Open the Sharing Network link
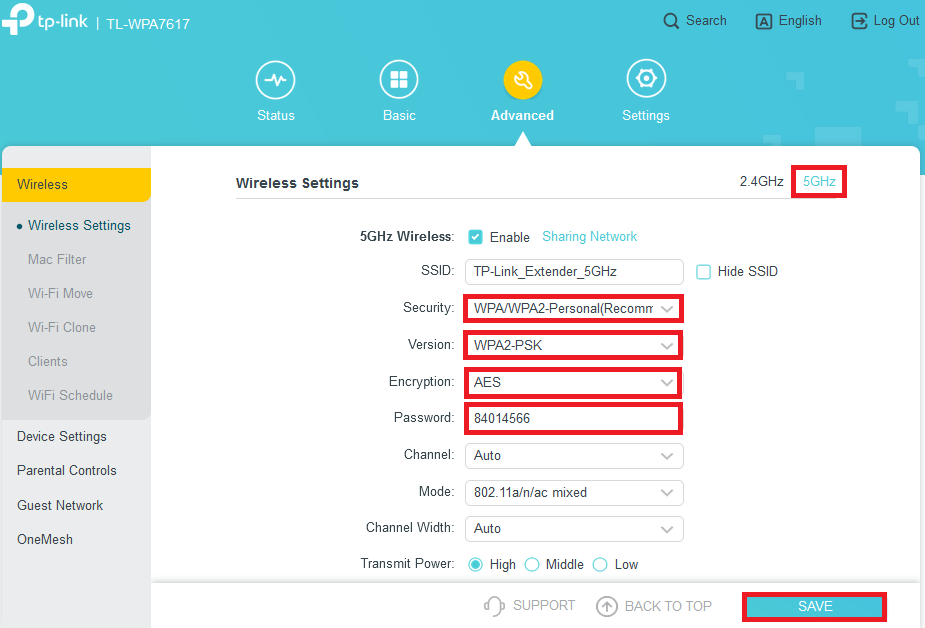 point(589,237)
